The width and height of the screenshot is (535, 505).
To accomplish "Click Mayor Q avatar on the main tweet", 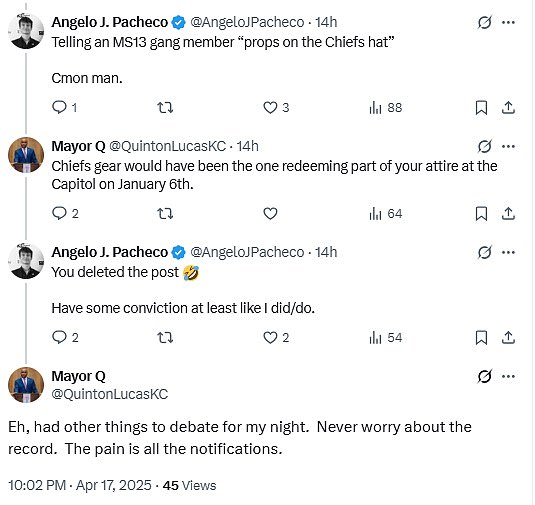I will point(26,385).
